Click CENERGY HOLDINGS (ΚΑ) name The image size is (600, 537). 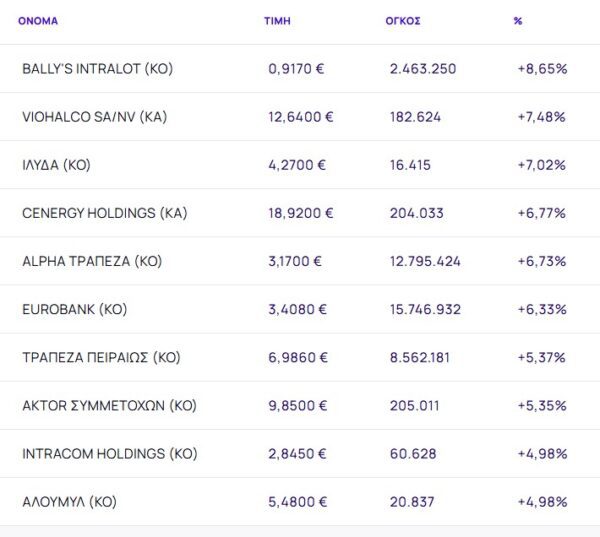tap(104, 213)
